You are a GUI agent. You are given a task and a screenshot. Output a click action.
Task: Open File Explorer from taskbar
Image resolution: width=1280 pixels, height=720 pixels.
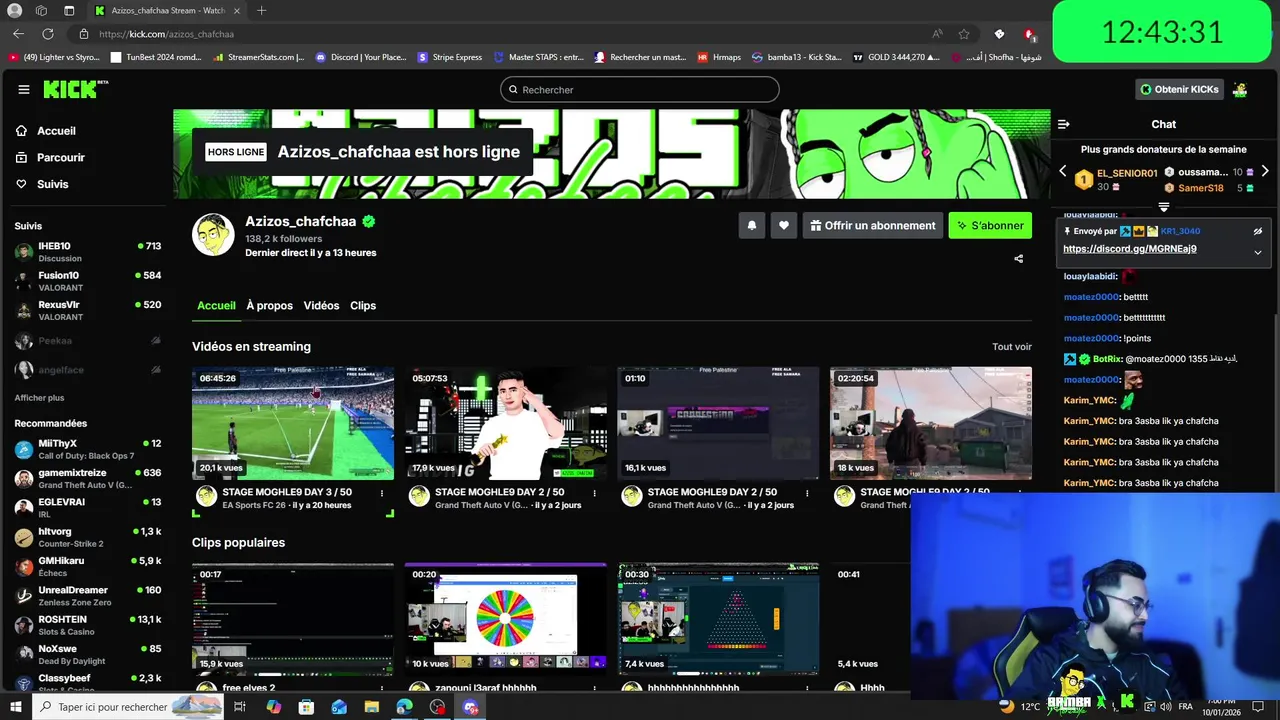click(372, 707)
